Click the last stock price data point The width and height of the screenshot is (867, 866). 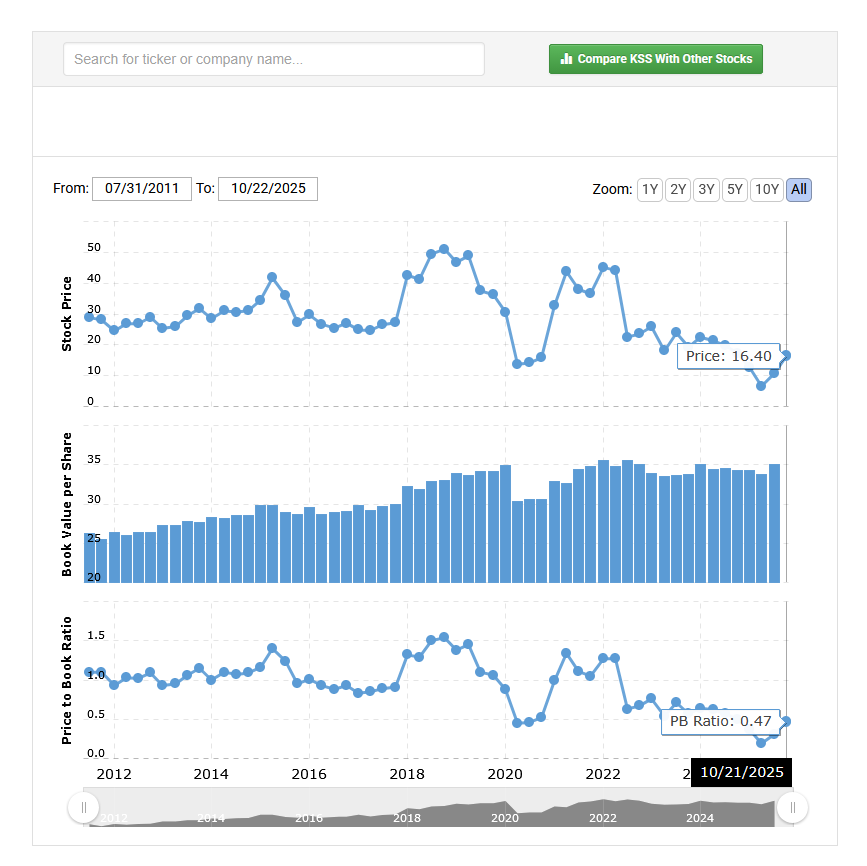(x=786, y=356)
